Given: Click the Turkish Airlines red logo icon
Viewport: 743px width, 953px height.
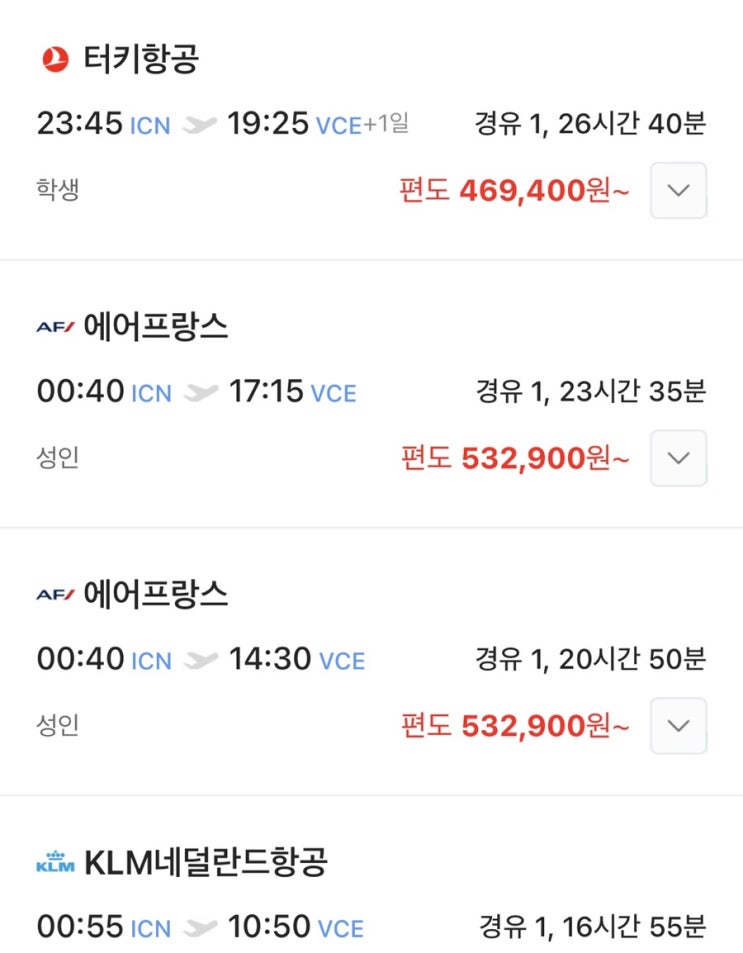Looking at the screenshot, I should (55, 59).
